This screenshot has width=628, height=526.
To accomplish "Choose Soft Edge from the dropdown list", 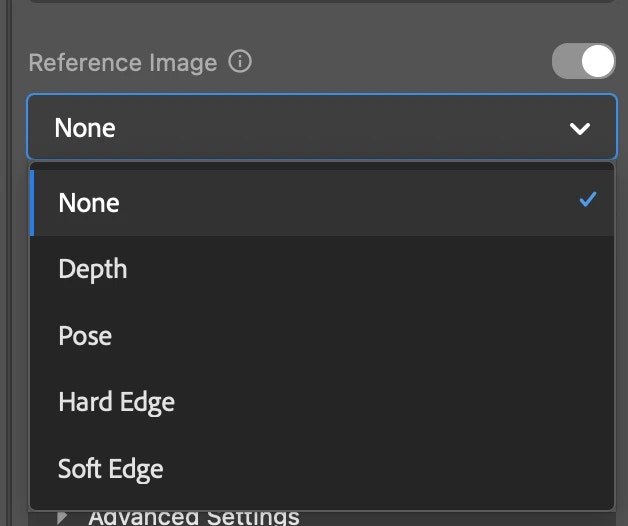I will coord(110,469).
